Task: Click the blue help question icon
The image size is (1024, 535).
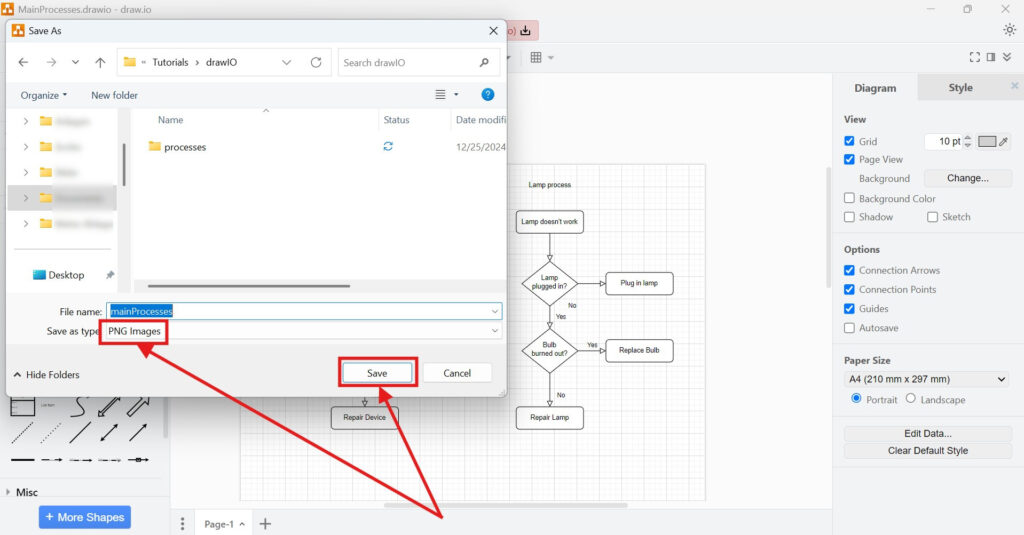Action: tap(488, 95)
